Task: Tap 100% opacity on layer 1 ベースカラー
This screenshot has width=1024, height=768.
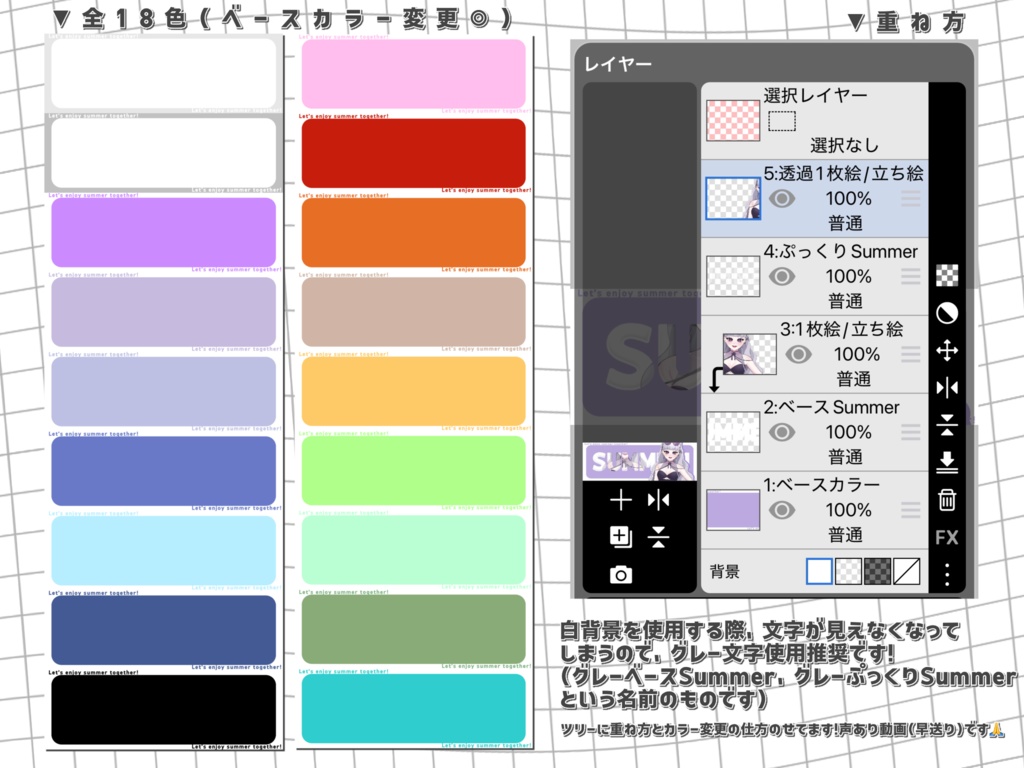Action: pyautogui.click(x=848, y=509)
